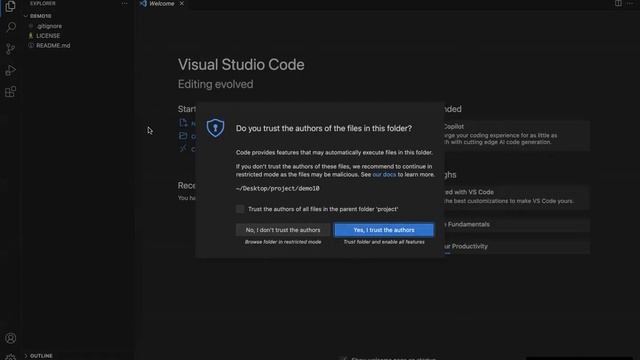Open the Manage gear icon
The height and width of the screenshot is (360, 640).
click(11, 357)
